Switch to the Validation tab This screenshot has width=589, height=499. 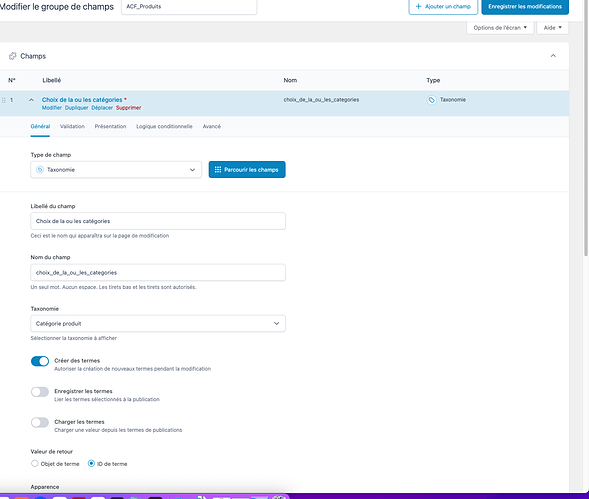pyautogui.click(x=72, y=127)
